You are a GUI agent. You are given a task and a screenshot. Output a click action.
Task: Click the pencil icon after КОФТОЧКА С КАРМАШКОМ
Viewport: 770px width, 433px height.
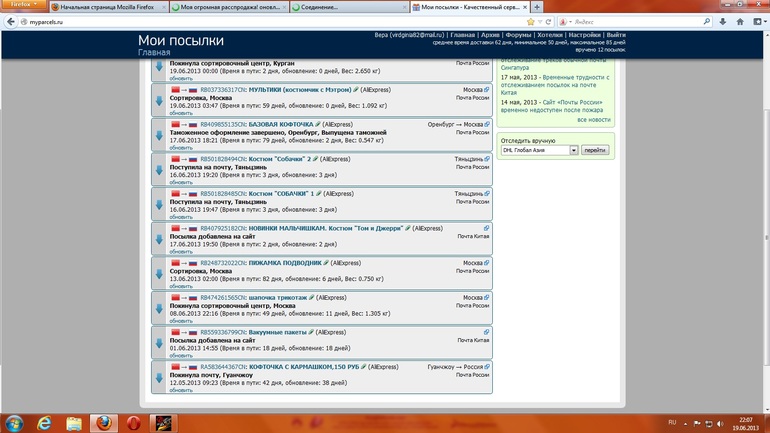pyautogui.click(x=363, y=367)
